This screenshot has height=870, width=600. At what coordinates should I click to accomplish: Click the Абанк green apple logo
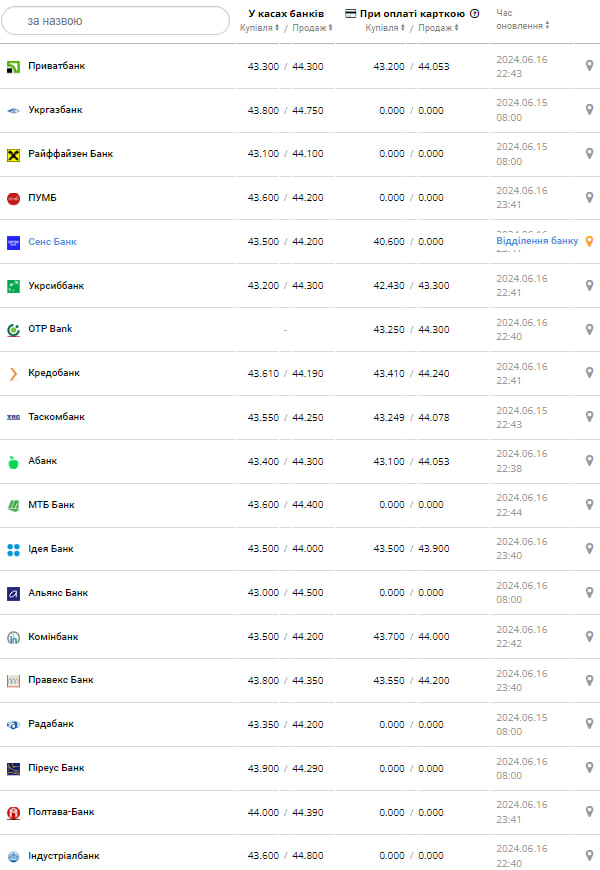(x=14, y=461)
